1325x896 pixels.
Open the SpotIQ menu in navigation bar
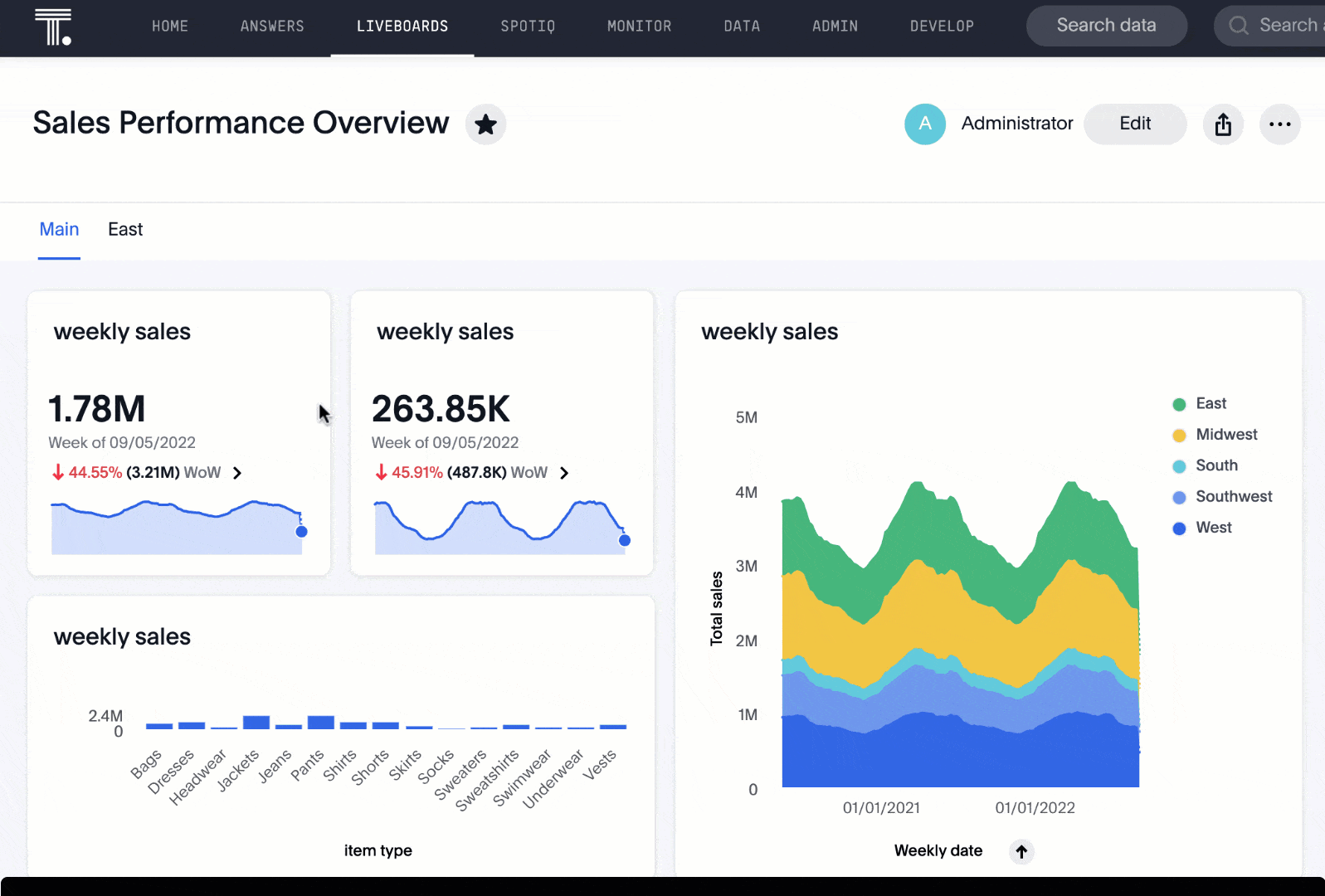(x=528, y=27)
